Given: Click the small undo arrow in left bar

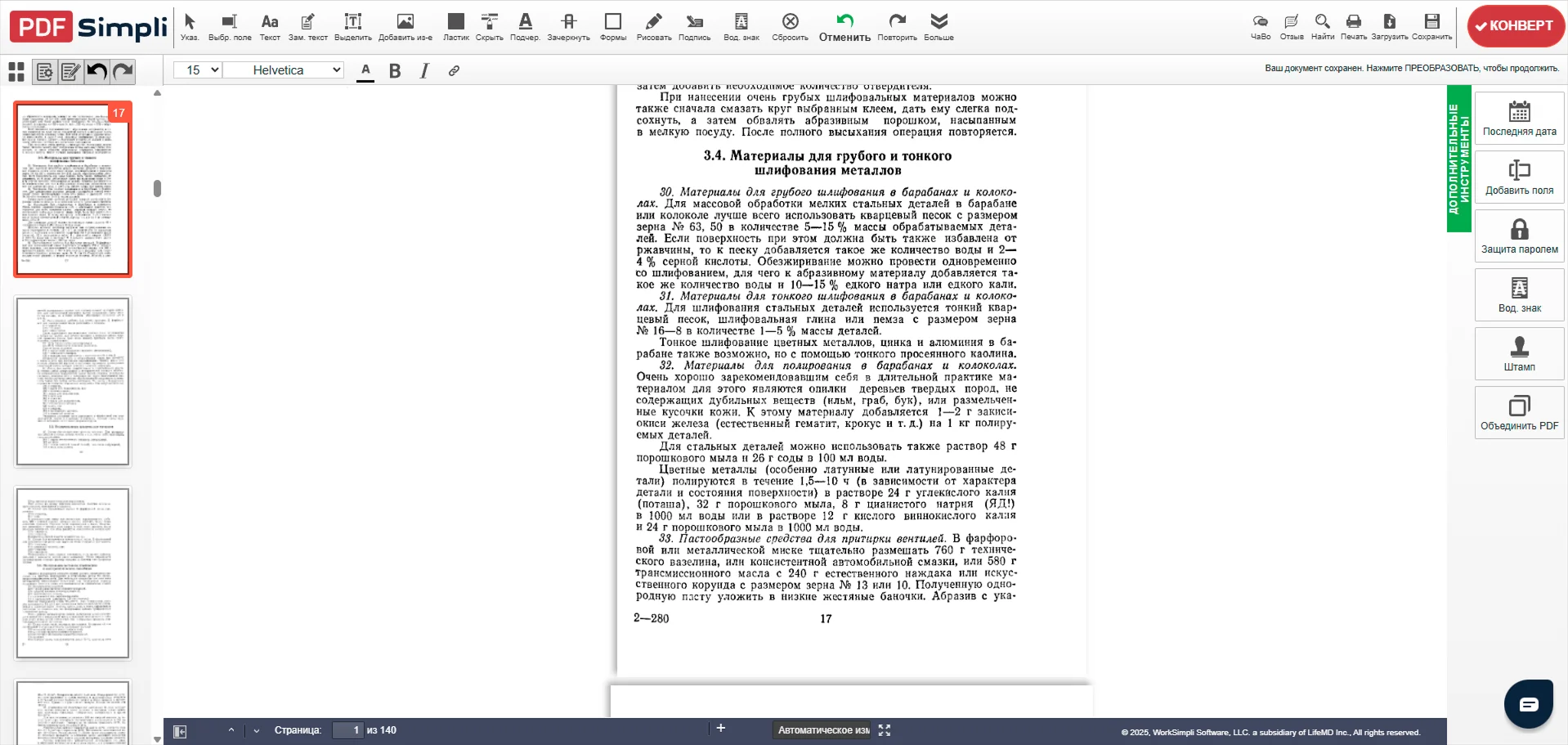Looking at the screenshot, I should click(97, 72).
